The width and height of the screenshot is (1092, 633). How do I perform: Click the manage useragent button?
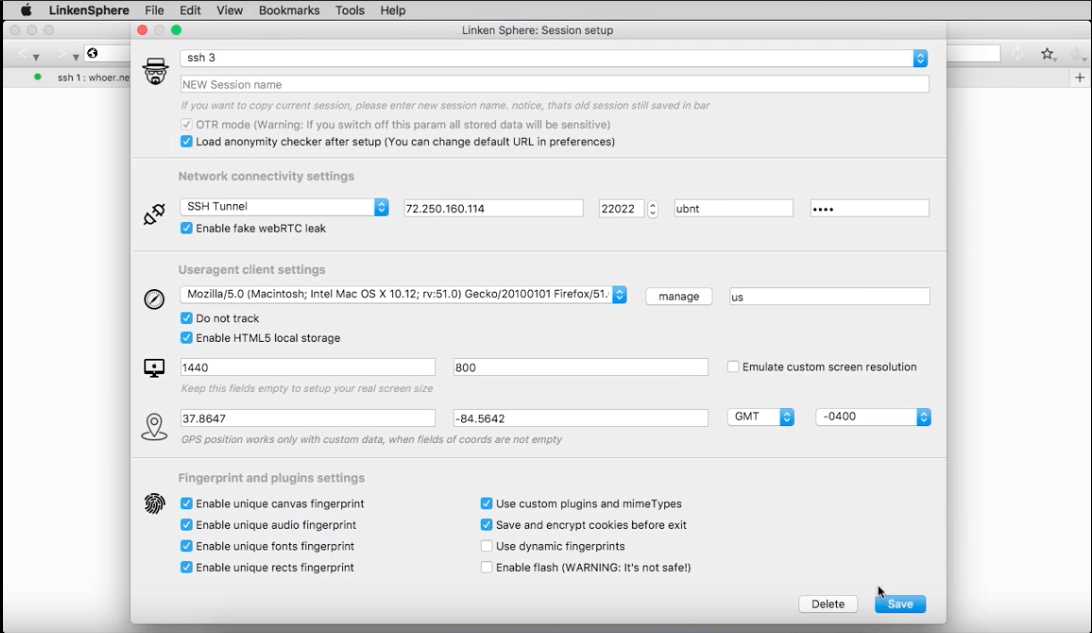679,296
